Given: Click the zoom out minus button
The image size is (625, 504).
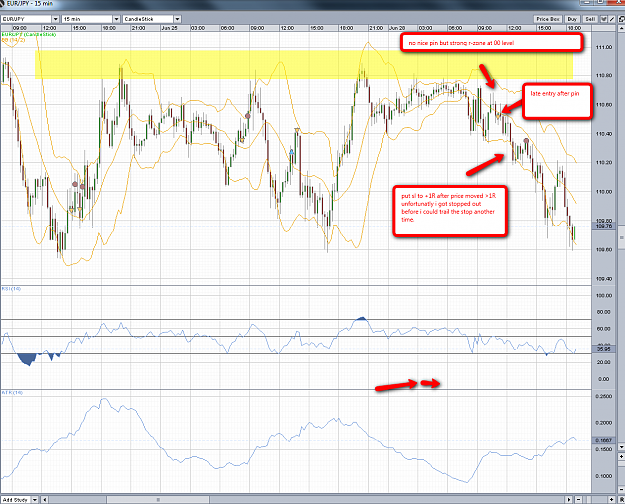Looking at the screenshot, I should pos(579,500).
